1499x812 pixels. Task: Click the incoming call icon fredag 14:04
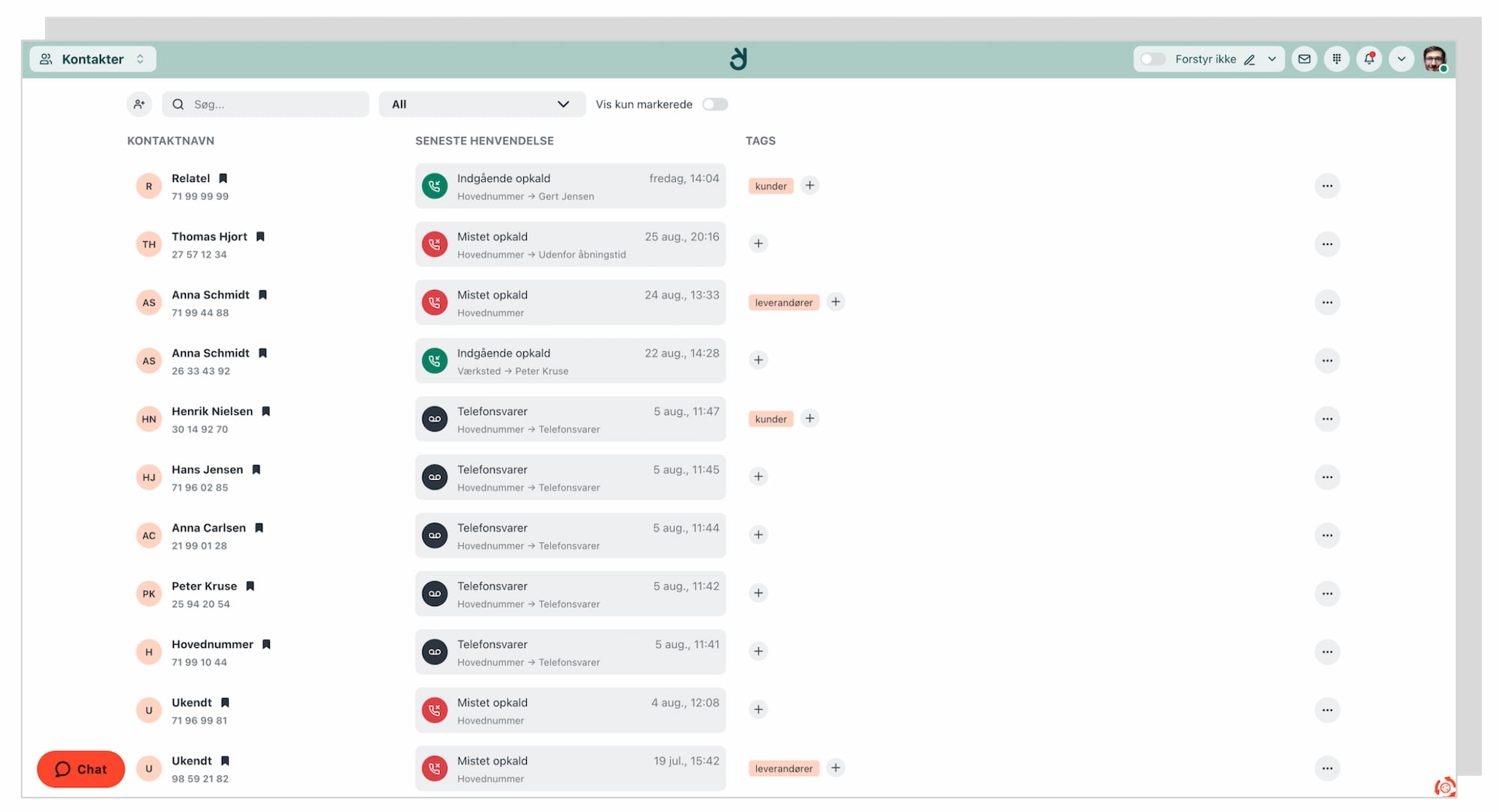point(435,186)
